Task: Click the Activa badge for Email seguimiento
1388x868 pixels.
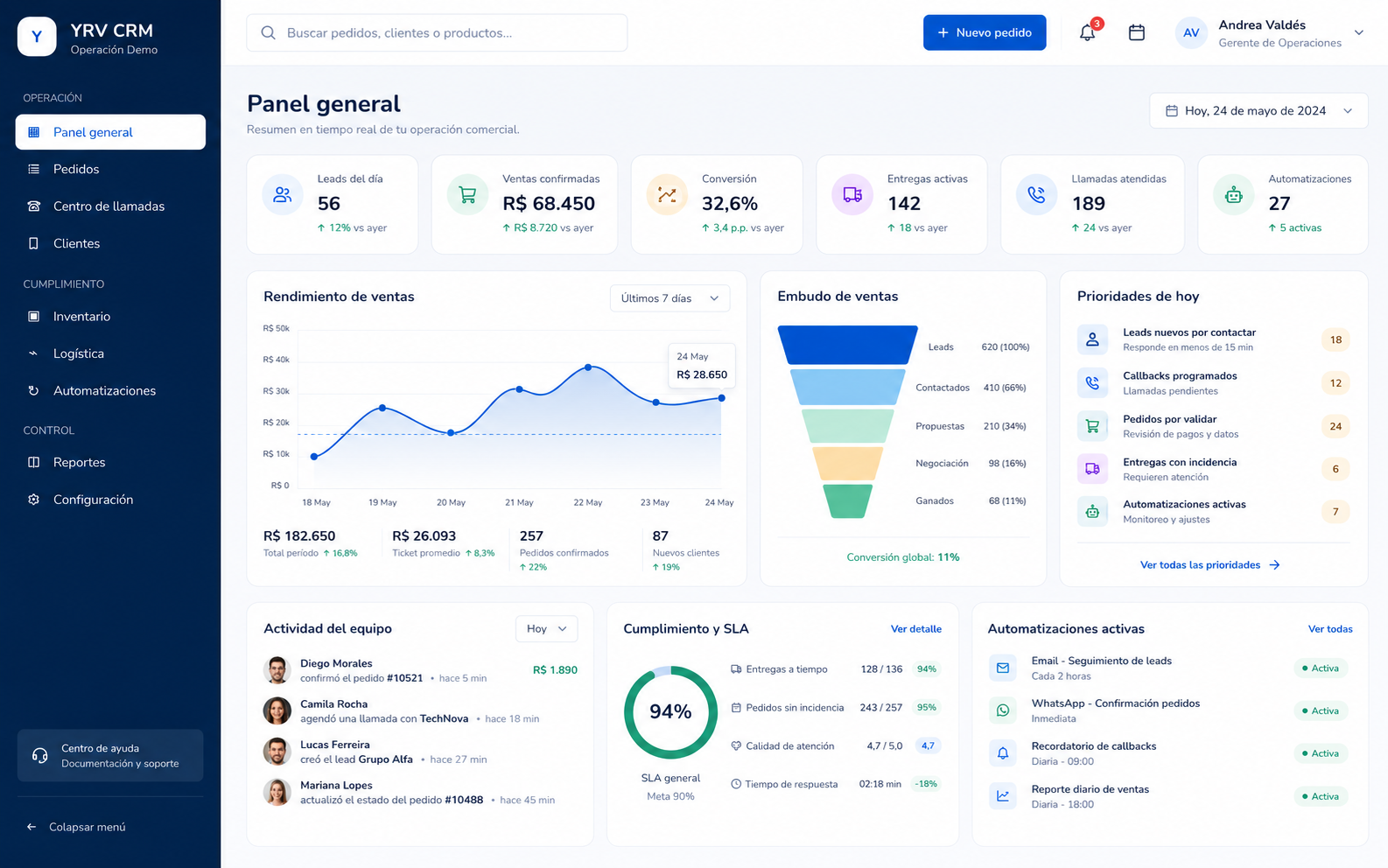Action: (x=1321, y=668)
